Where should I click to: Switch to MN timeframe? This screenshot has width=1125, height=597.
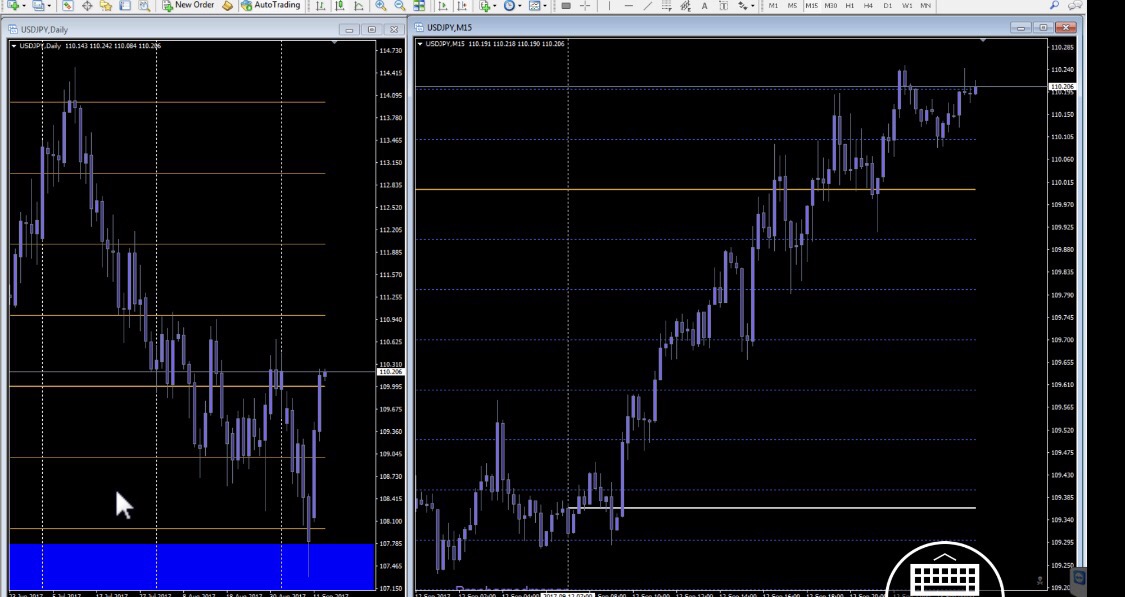coord(926,5)
